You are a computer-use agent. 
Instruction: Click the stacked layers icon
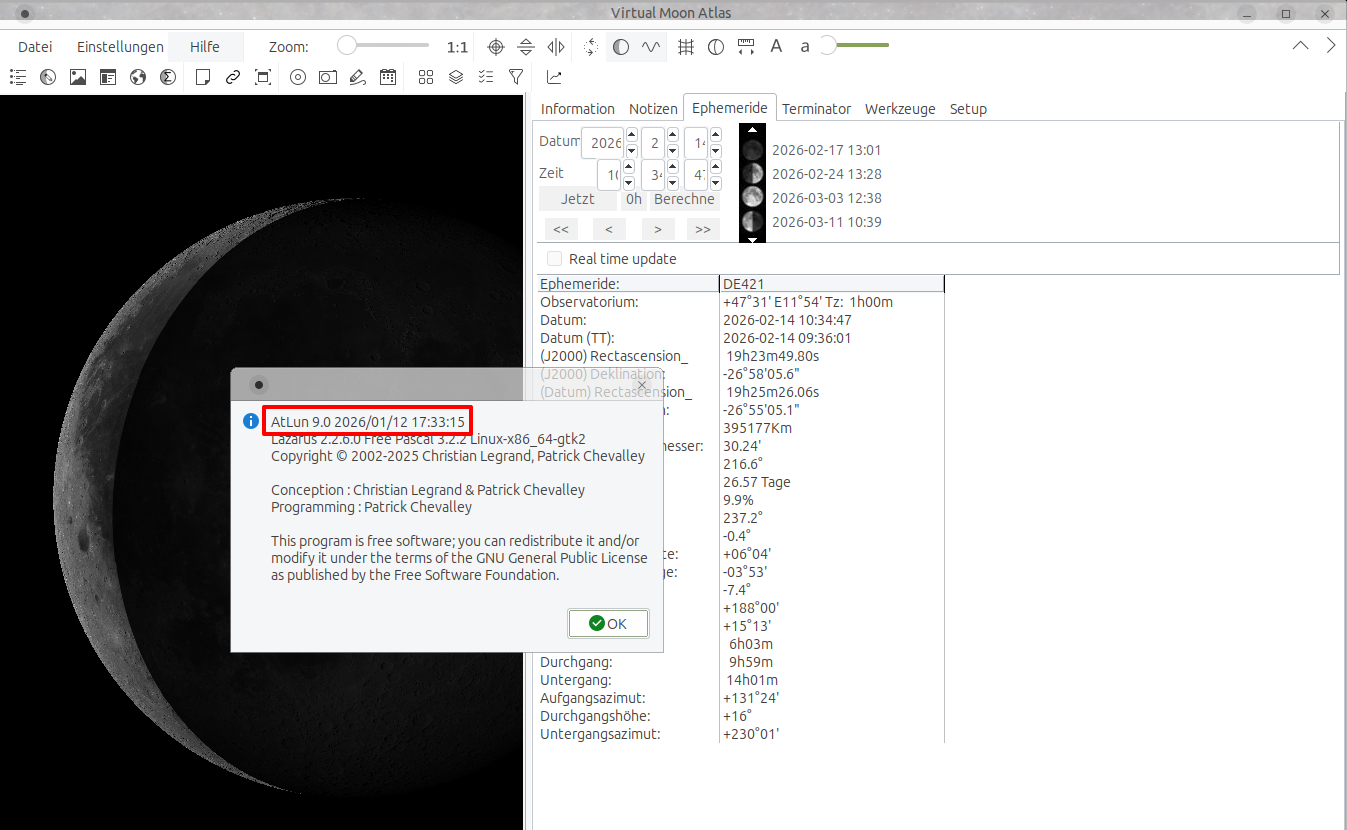456,77
